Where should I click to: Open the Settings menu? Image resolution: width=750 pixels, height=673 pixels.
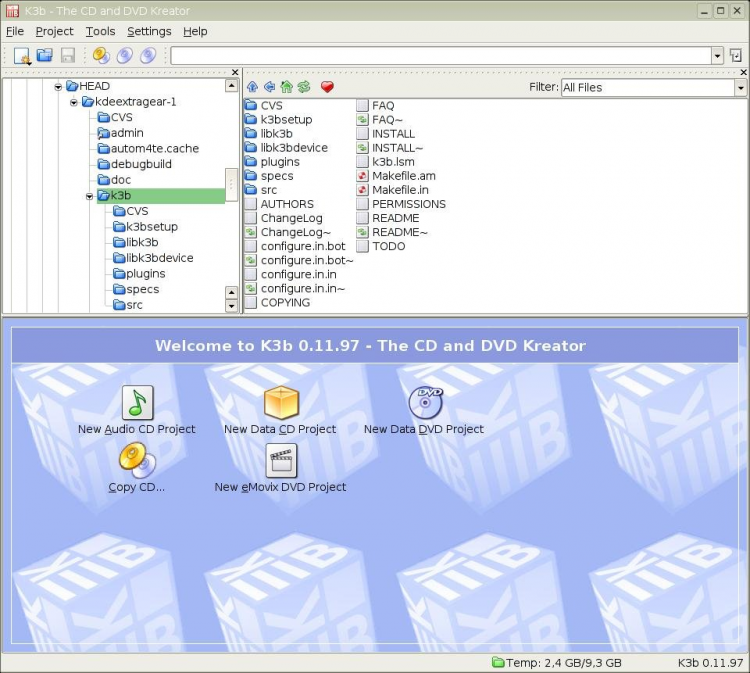(x=149, y=31)
